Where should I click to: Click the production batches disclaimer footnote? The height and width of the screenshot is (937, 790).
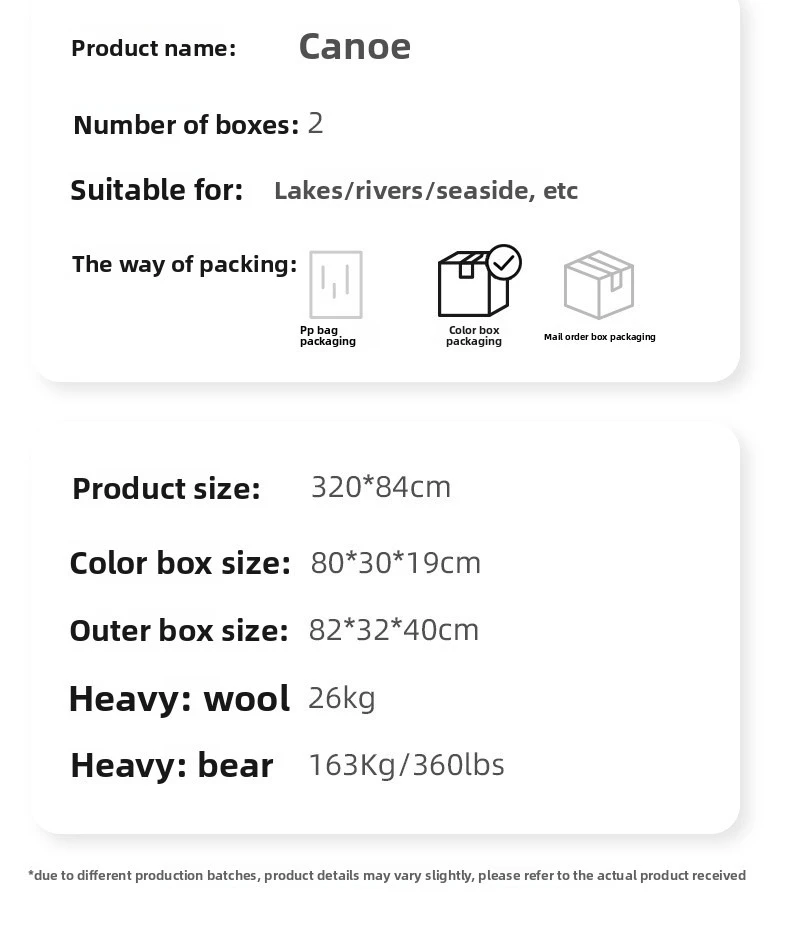(387, 875)
